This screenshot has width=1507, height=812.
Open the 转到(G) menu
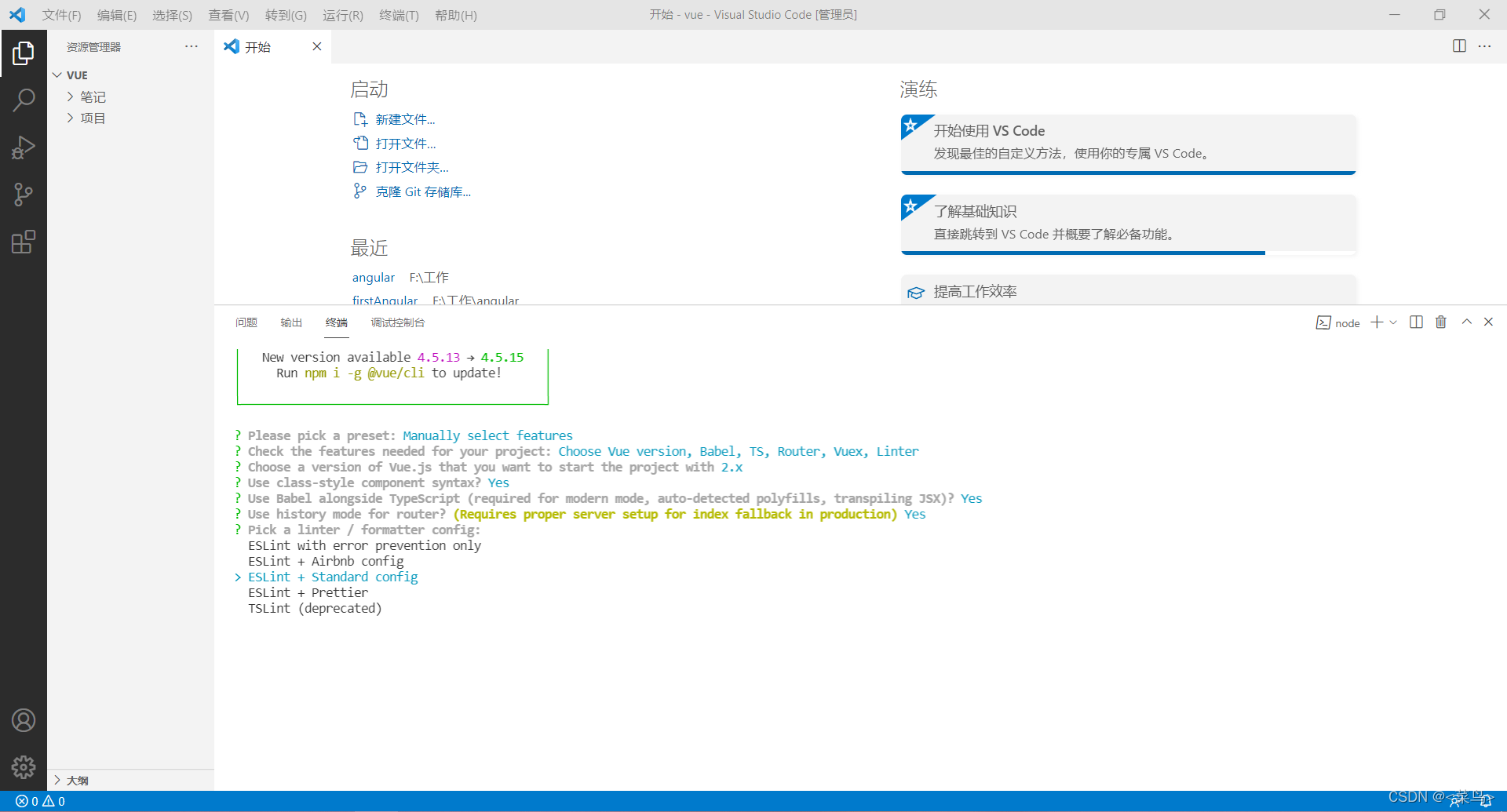tap(286, 15)
